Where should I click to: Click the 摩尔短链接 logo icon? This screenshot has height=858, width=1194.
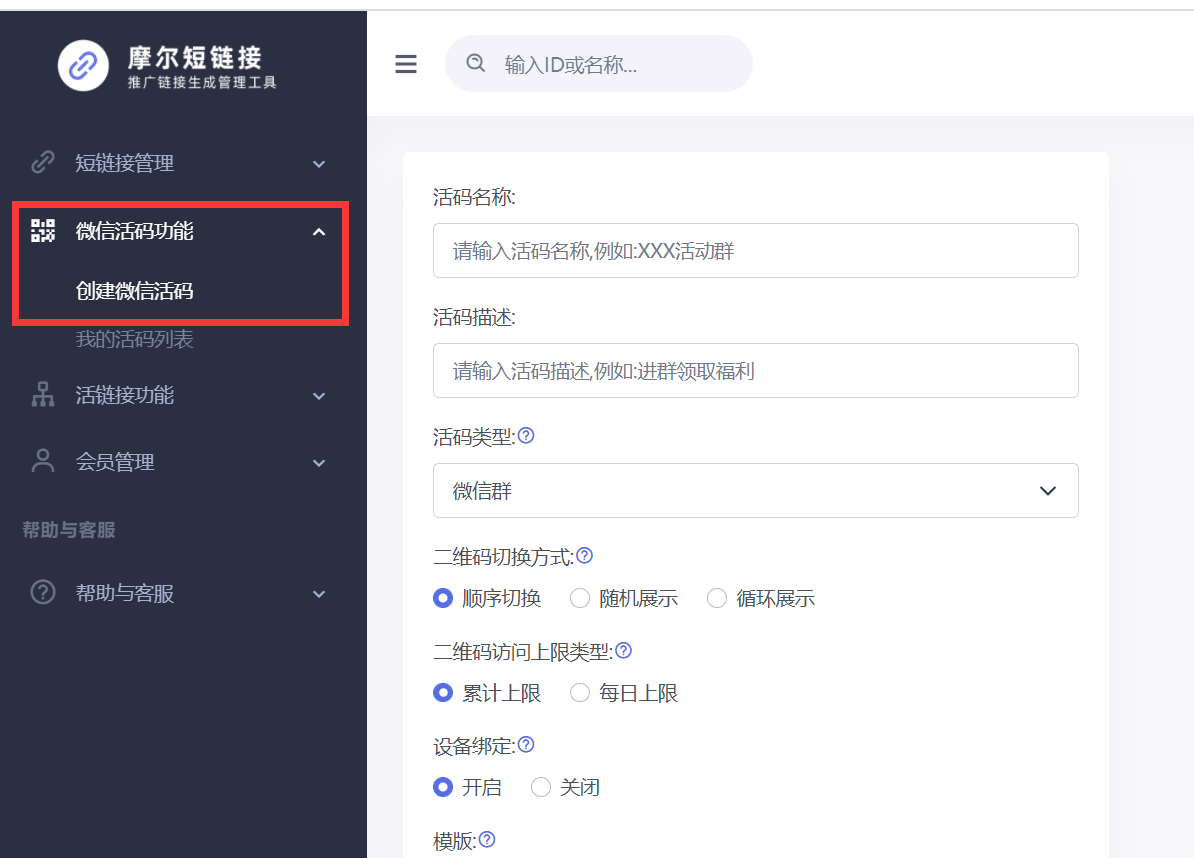83,65
